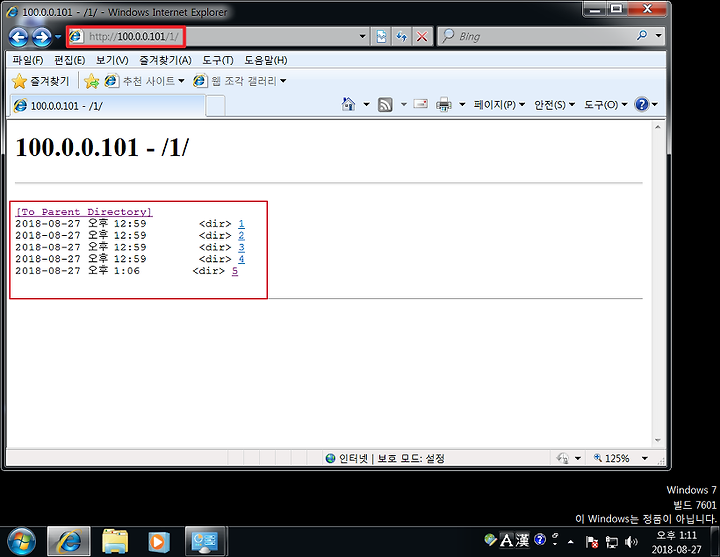Expand the address bar history dropdown

click(x=362, y=36)
